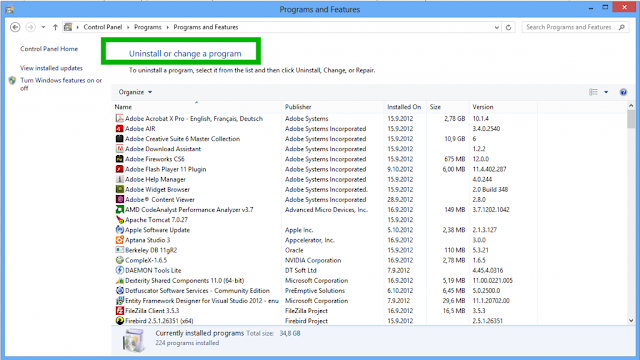This screenshot has height=360, width=640.
Task: Click the Firebird Project publisher cell
Action: tap(306, 321)
